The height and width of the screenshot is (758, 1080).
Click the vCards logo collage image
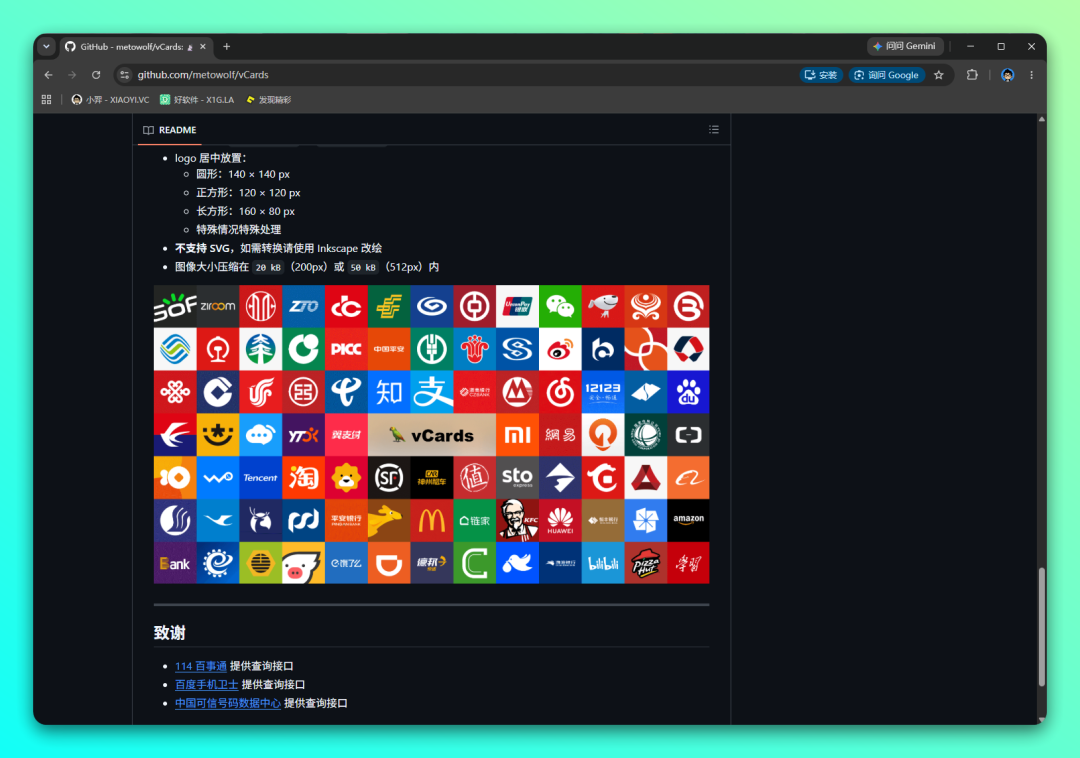pyautogui.click(x=431, y=434)
